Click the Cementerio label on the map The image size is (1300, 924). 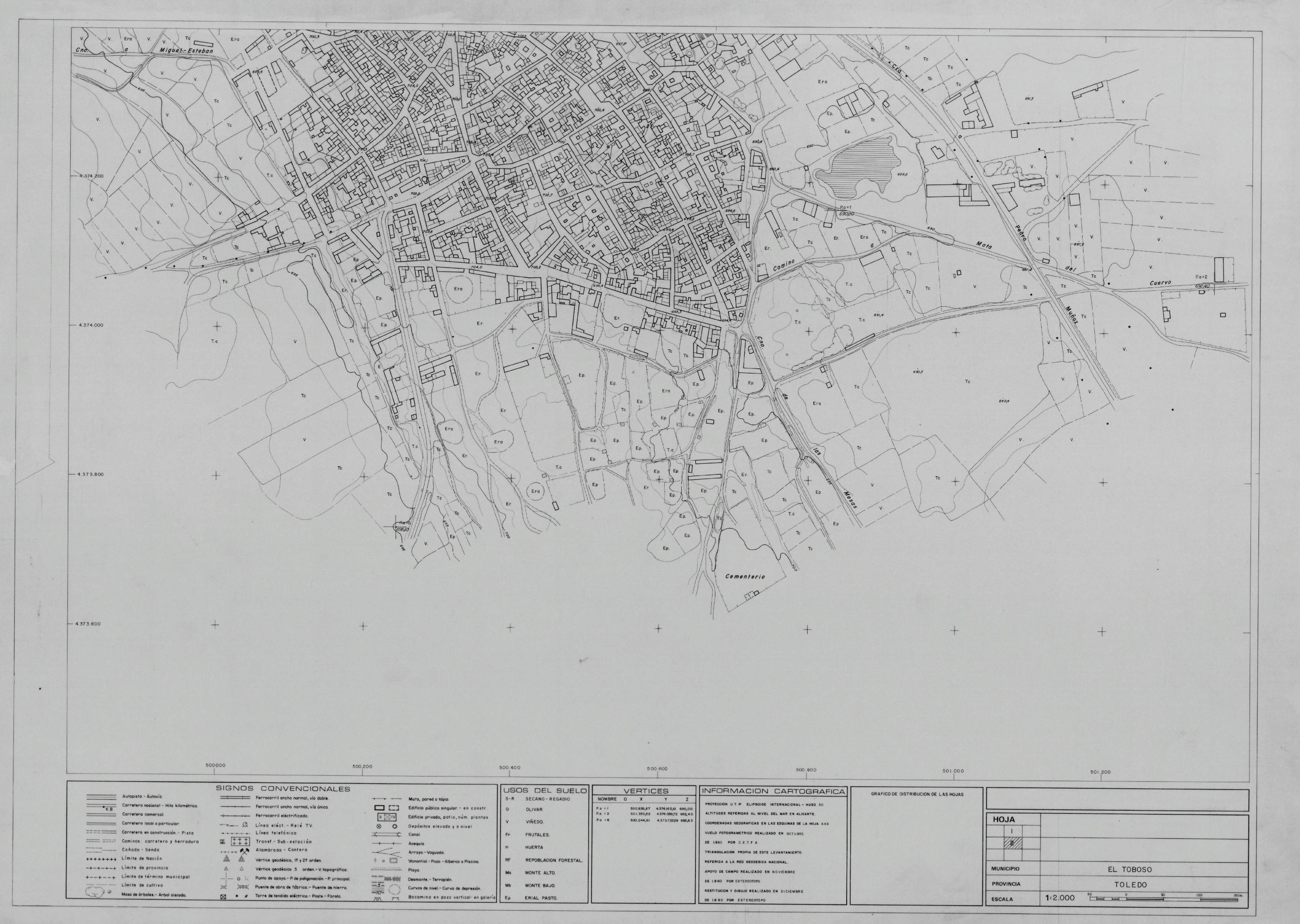click(x=745, y=577)
